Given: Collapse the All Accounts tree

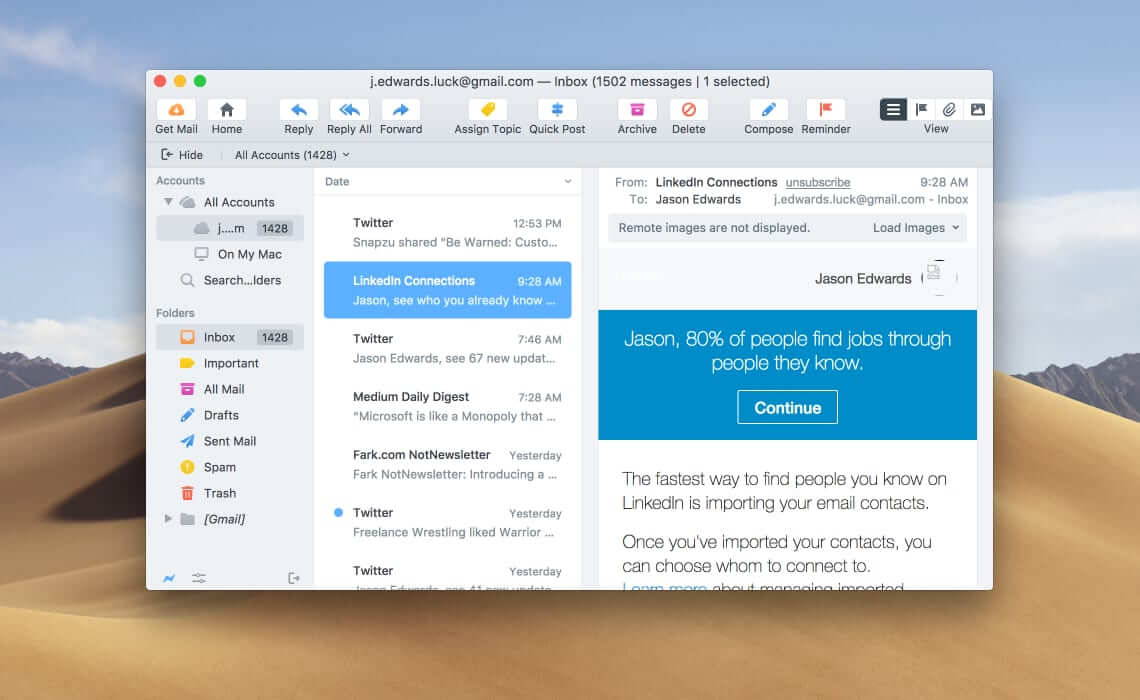Looking at the screenshot, I should pos(168,202).
